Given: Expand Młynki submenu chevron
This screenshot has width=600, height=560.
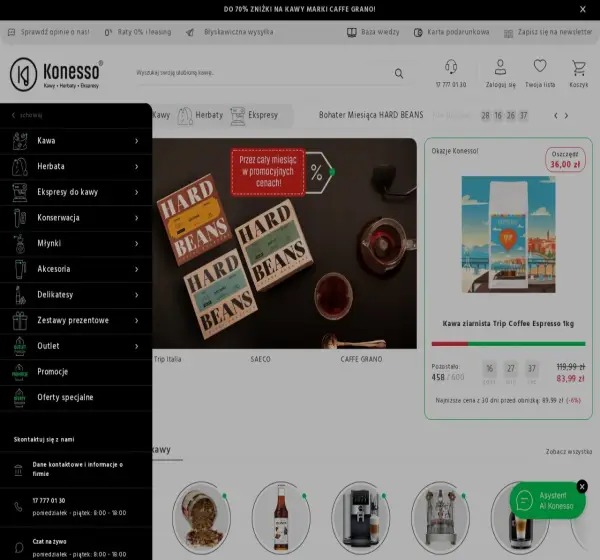Looking at the screenshot, I should tap(137, 244).
